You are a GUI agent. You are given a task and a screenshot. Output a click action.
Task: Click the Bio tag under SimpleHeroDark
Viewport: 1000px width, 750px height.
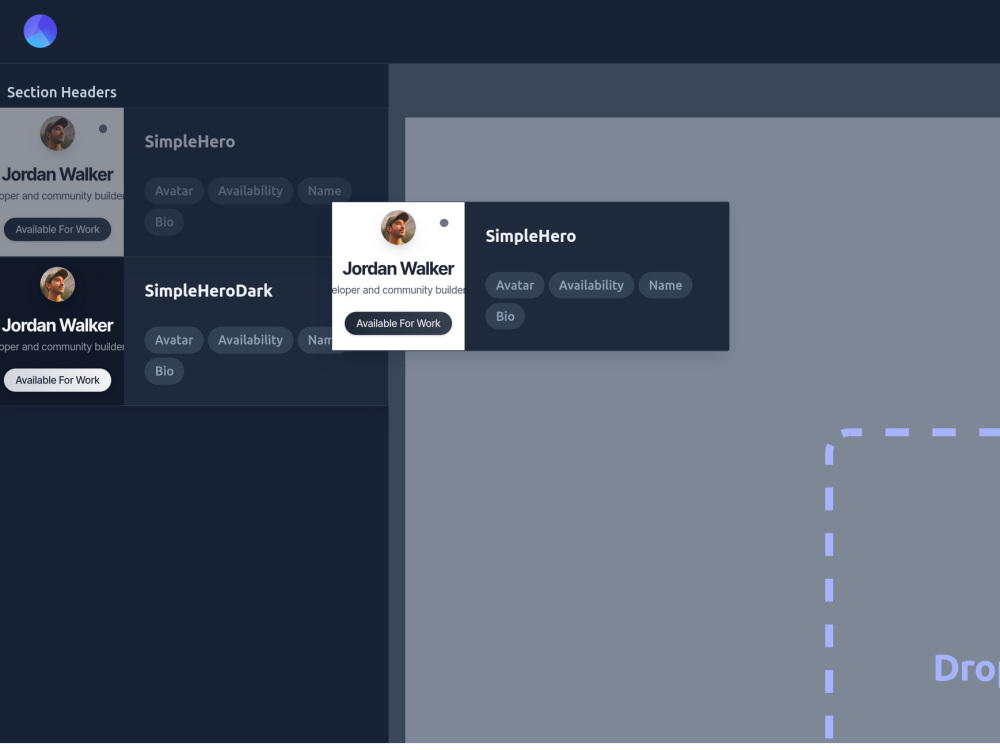[x=164, y=371]
